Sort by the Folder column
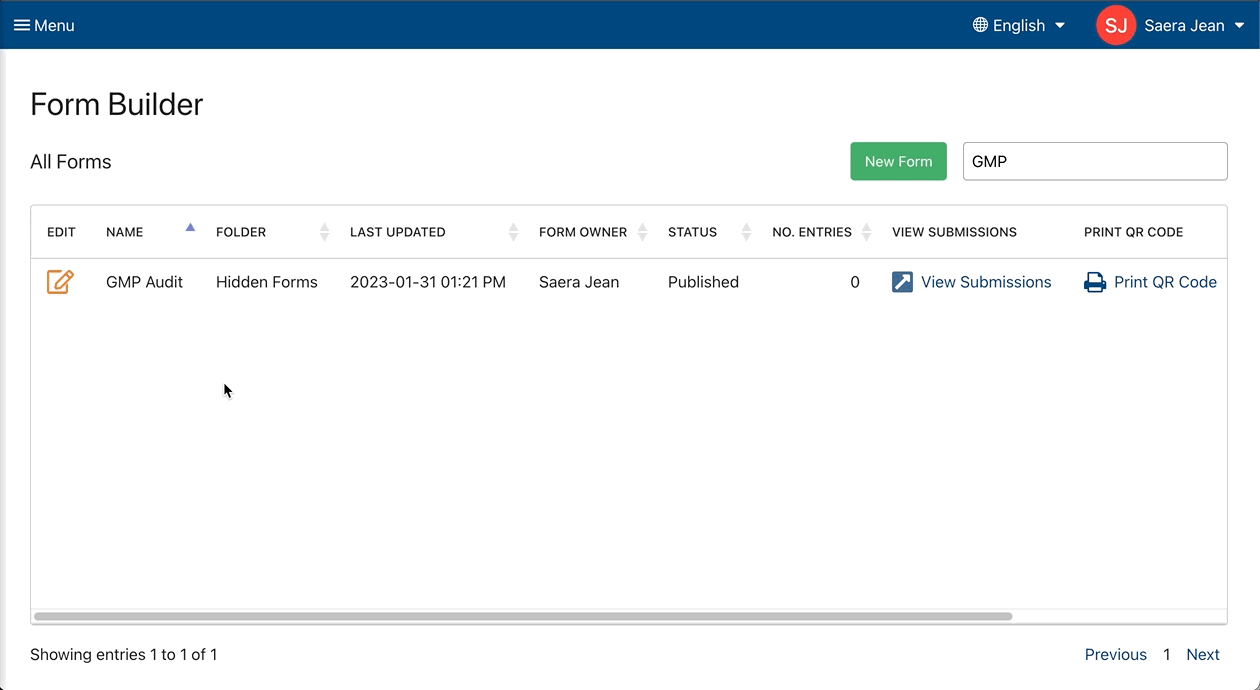1260x690 pixels. [x=272, y=232]
